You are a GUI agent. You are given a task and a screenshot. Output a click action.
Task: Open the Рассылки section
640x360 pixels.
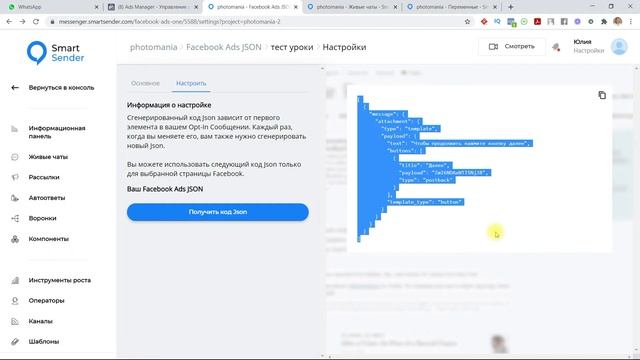point(44,177)
